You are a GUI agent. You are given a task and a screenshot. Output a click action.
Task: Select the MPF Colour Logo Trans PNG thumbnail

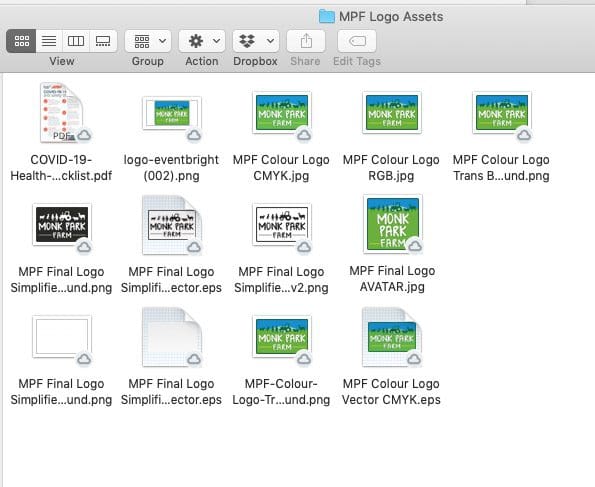(x=502, y=112)
